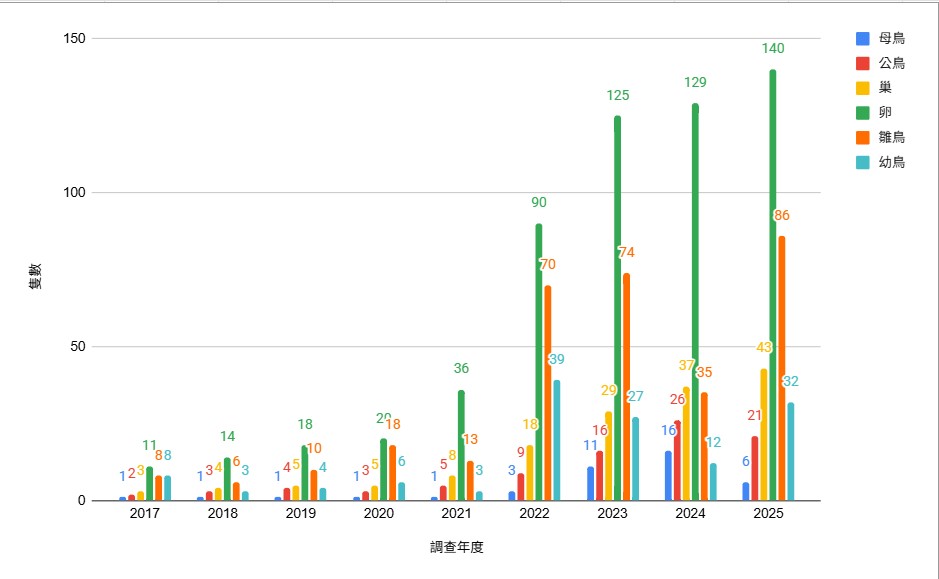
Task: Click the teal 幼鳥 bar for 2022
Action: [x=557, y=440]
